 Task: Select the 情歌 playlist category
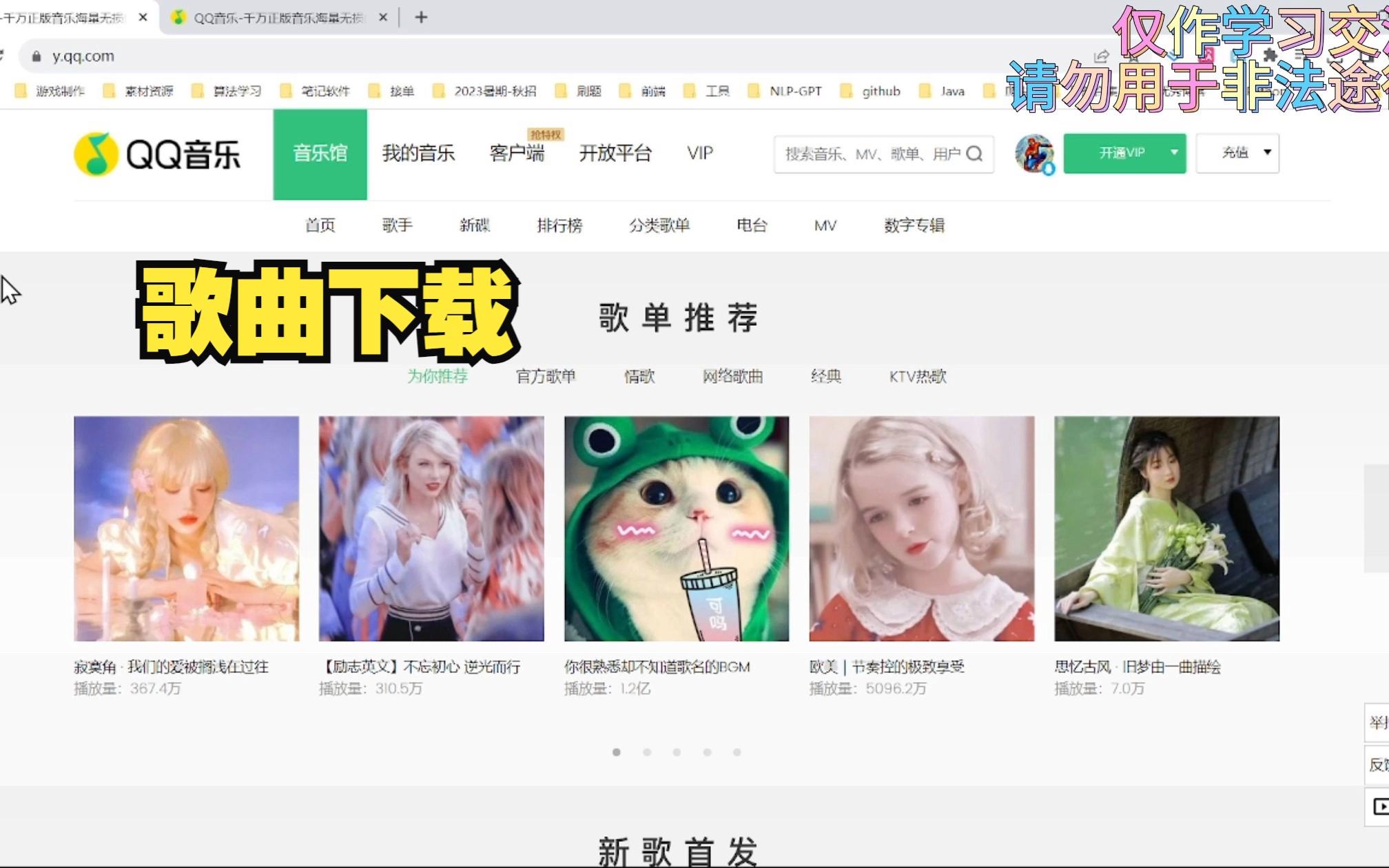639,376
